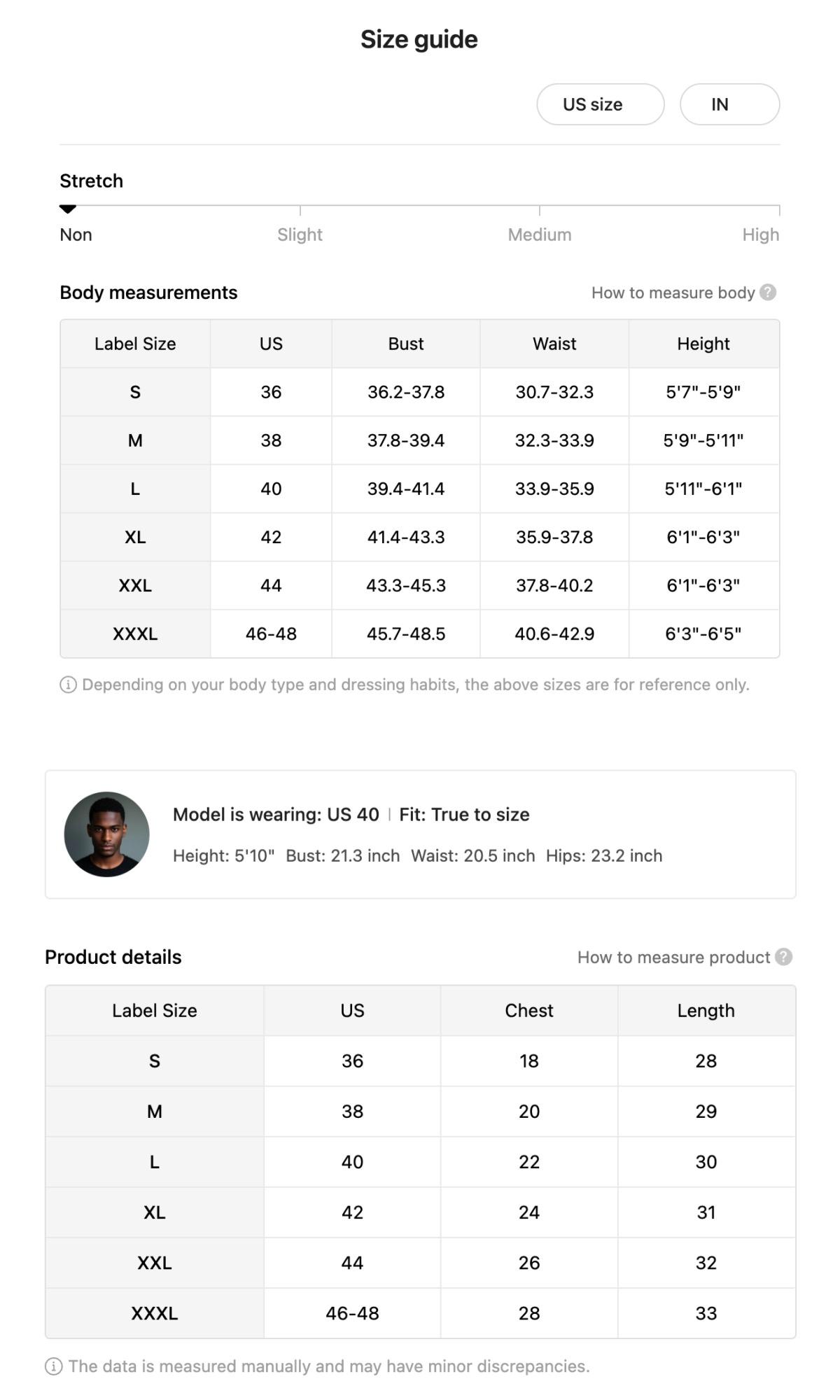This screenshot has height=1400, width=840.
Task: Click the How to measure product link
Action: click(673, 957)
